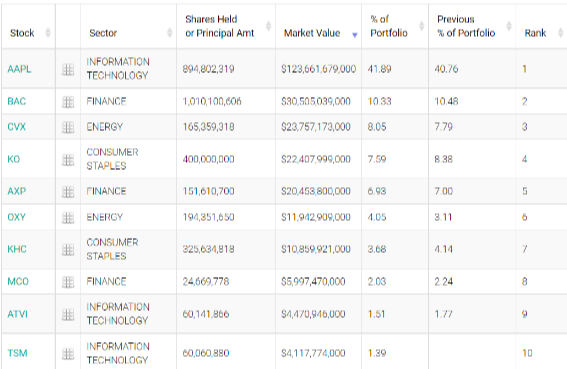Sort by Previous % of Portfolio
567x369 pixels.
[509, 26]
